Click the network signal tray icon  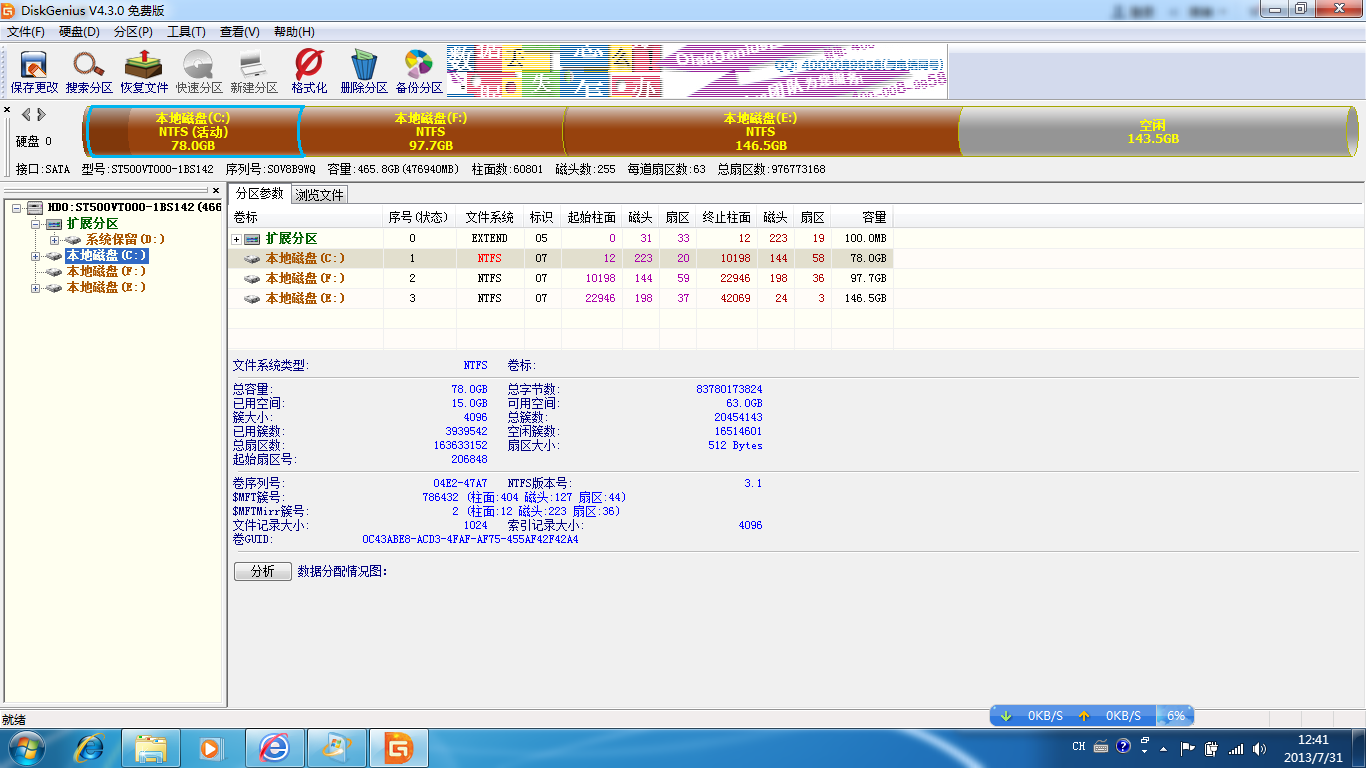[x=1236, y=748]
